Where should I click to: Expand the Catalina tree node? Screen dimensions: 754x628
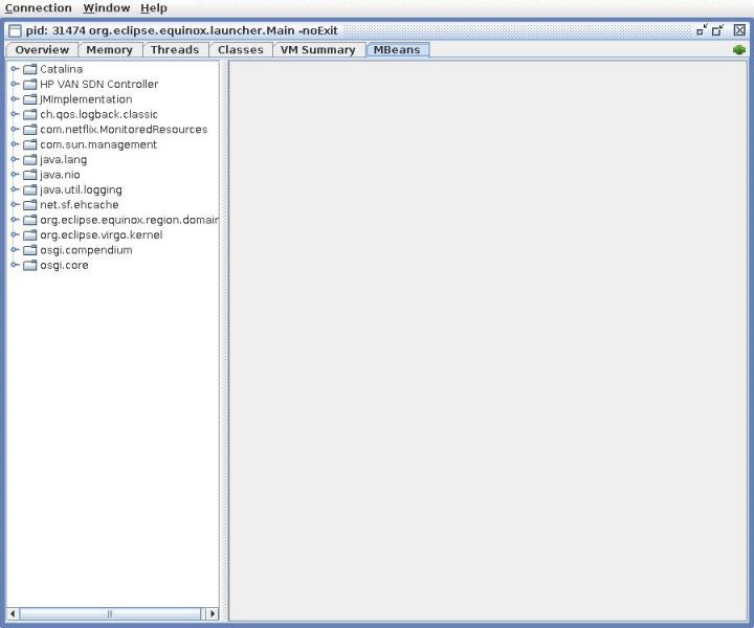[14, 69]
